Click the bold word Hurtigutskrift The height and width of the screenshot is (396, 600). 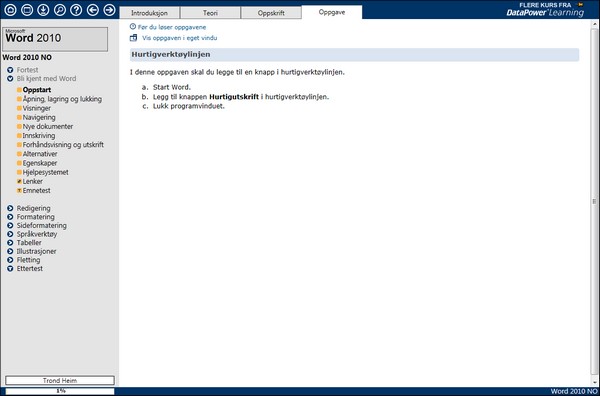pyautogui.click(x=234, y=97)
